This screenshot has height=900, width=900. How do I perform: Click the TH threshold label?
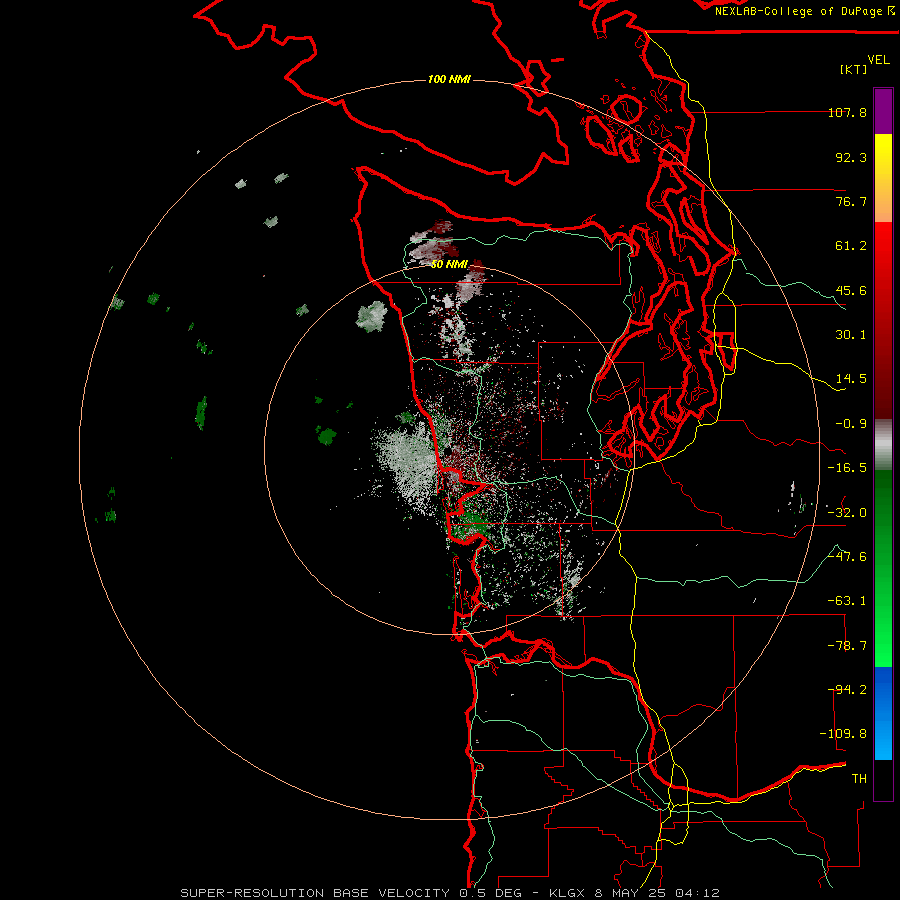click(859, 779)
